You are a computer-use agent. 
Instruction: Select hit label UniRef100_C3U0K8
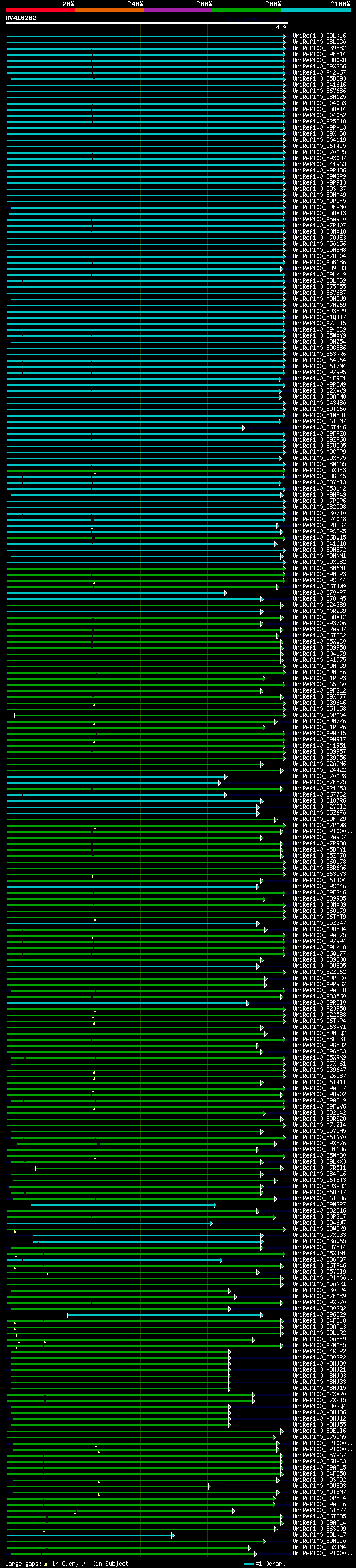point(319,60)
